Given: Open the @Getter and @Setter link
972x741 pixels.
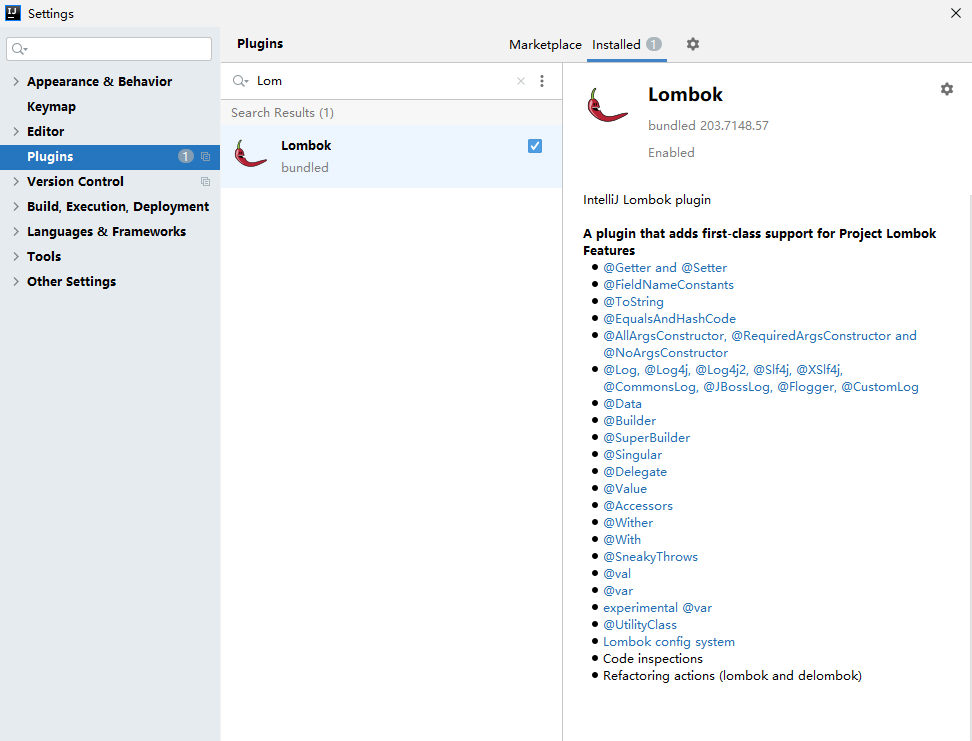Looking at the screenshot, I should (x=665, y=268).
